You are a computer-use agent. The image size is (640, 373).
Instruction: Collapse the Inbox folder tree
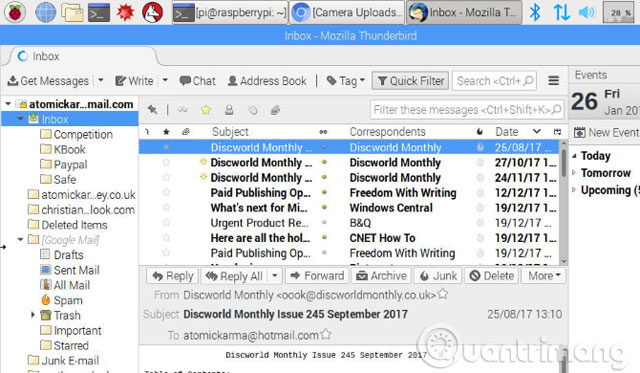(20, 119)
